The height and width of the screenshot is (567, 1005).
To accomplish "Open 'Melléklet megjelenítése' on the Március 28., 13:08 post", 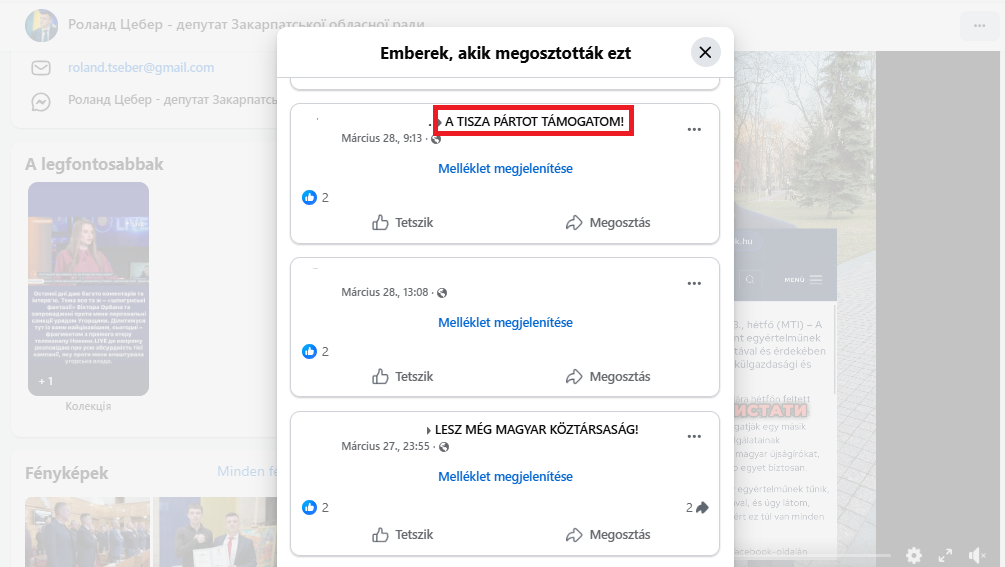I will click(505, 323).
